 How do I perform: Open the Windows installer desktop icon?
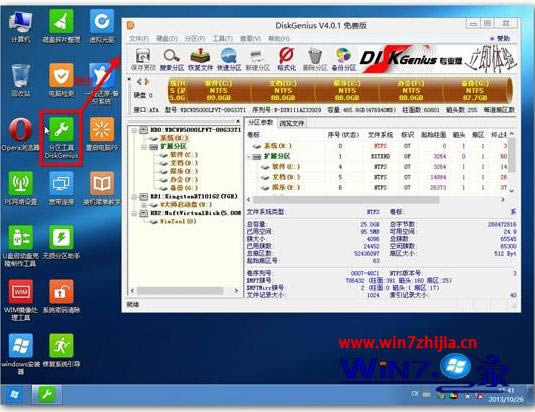coord(21,354)
